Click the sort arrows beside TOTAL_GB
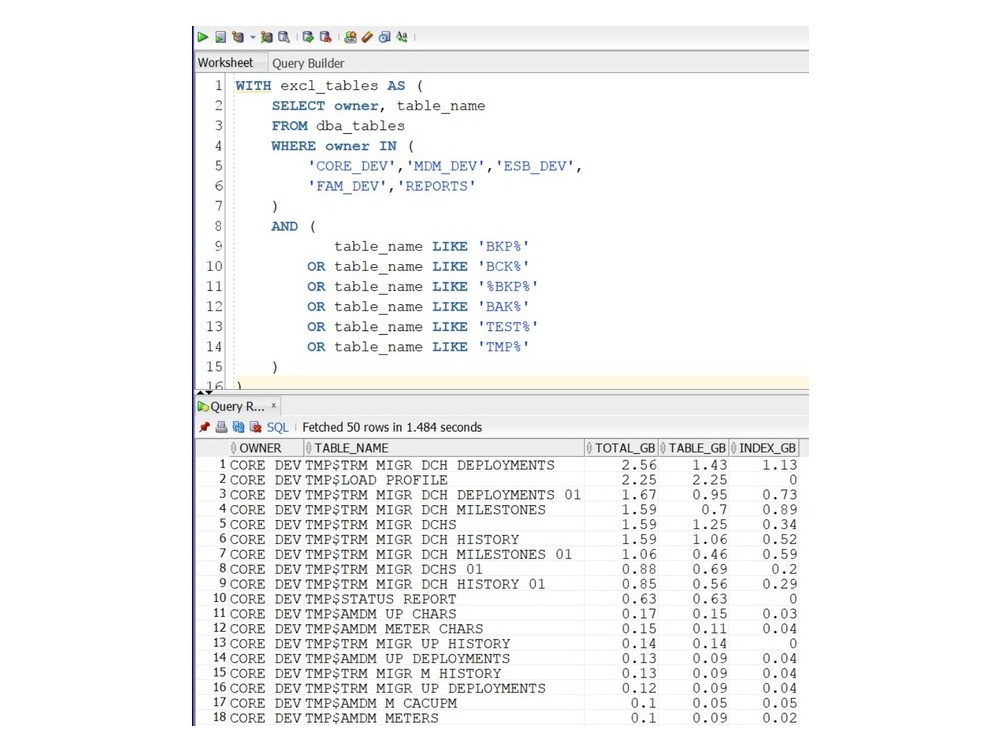Screen dimensions: 1000x750 [589, 448]
